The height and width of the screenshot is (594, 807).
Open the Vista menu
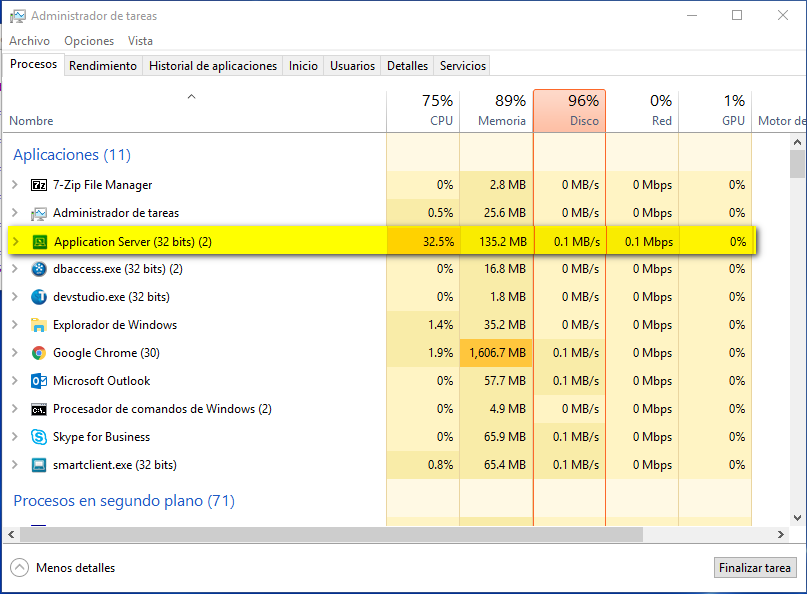[140, 41]
